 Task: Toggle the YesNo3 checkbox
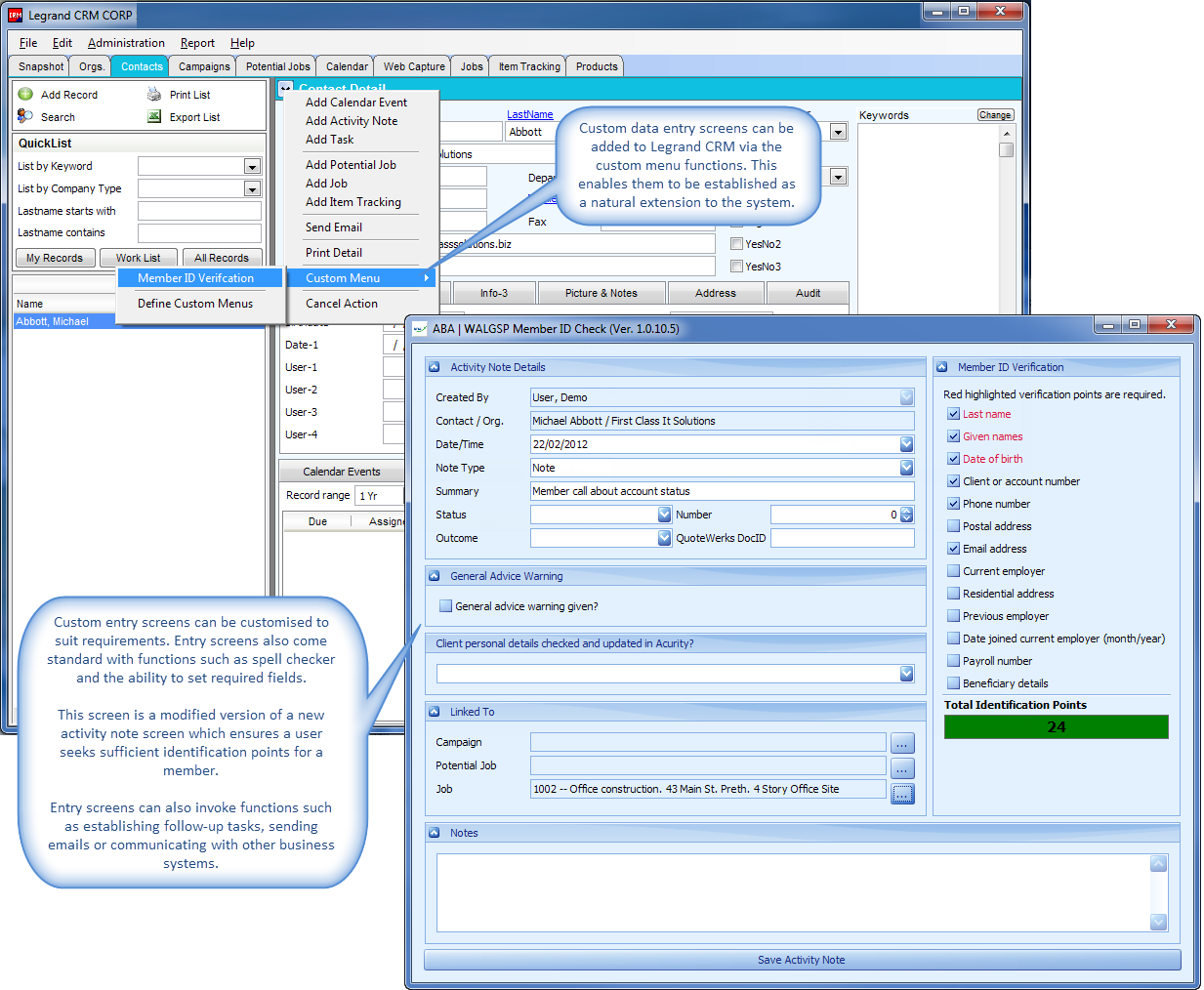pos(736,267)
